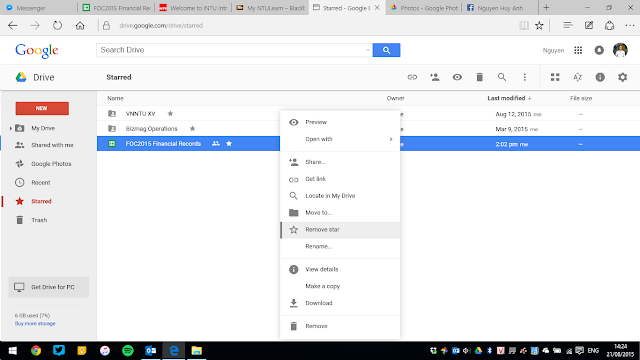The width and height of the screenshot is (640, 360).
Task: Open Spotify from the taskbar
Action: pos(128,351)
